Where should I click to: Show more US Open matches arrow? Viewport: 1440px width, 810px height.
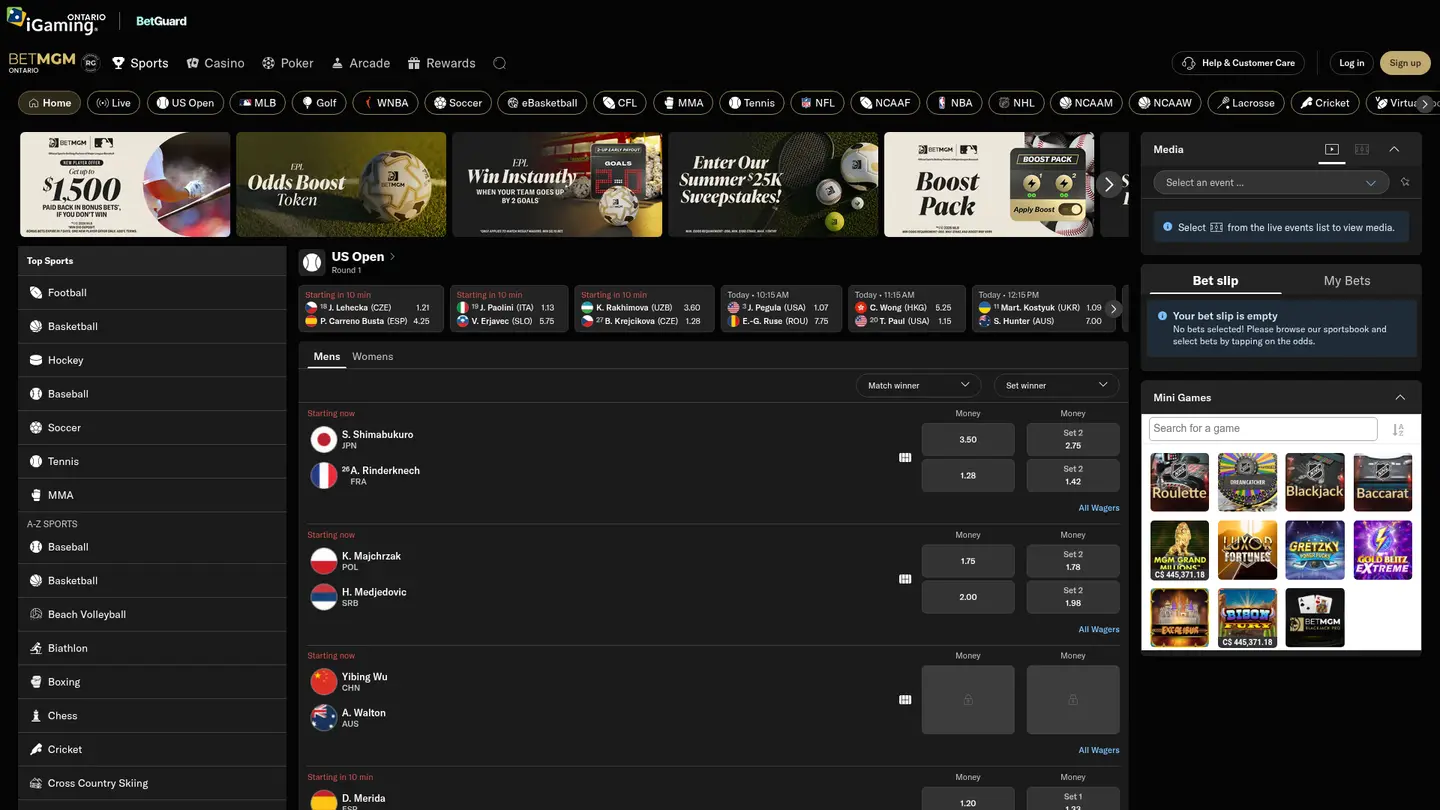1114,309
